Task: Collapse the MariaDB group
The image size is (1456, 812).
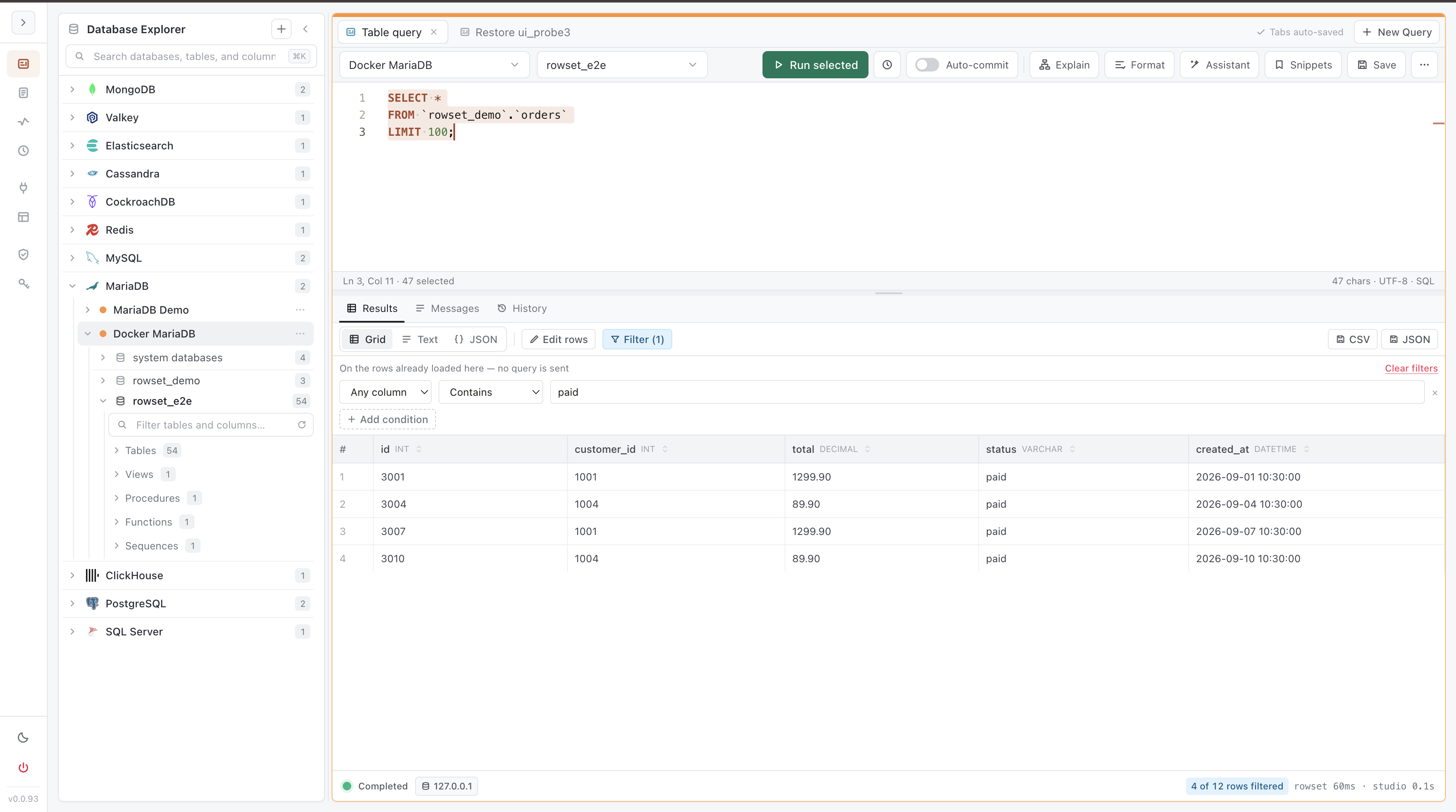Action: (72, 286)
